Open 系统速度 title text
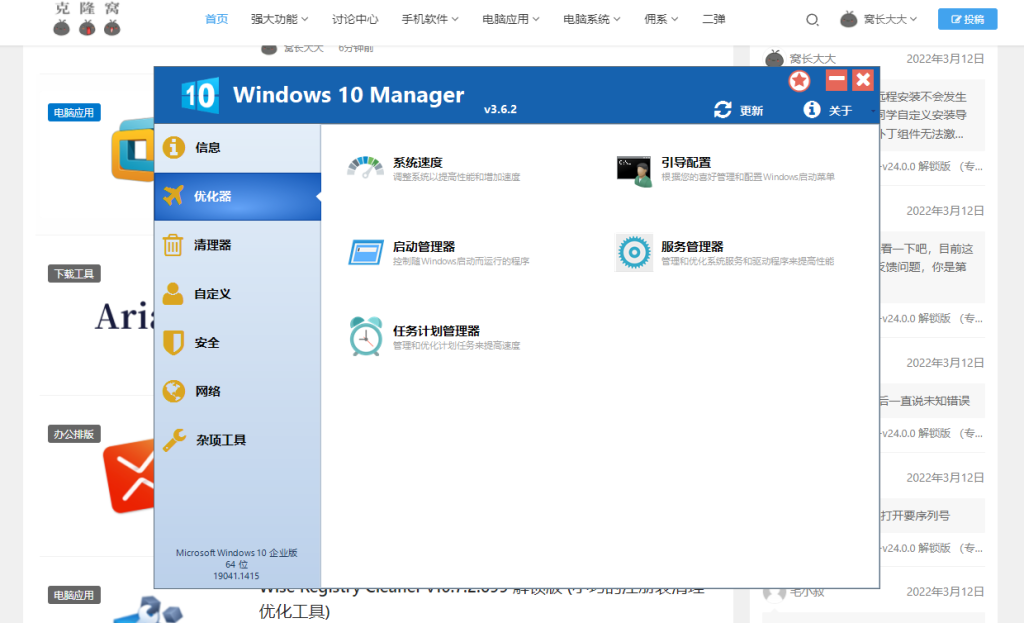 [x=417, y=162]
